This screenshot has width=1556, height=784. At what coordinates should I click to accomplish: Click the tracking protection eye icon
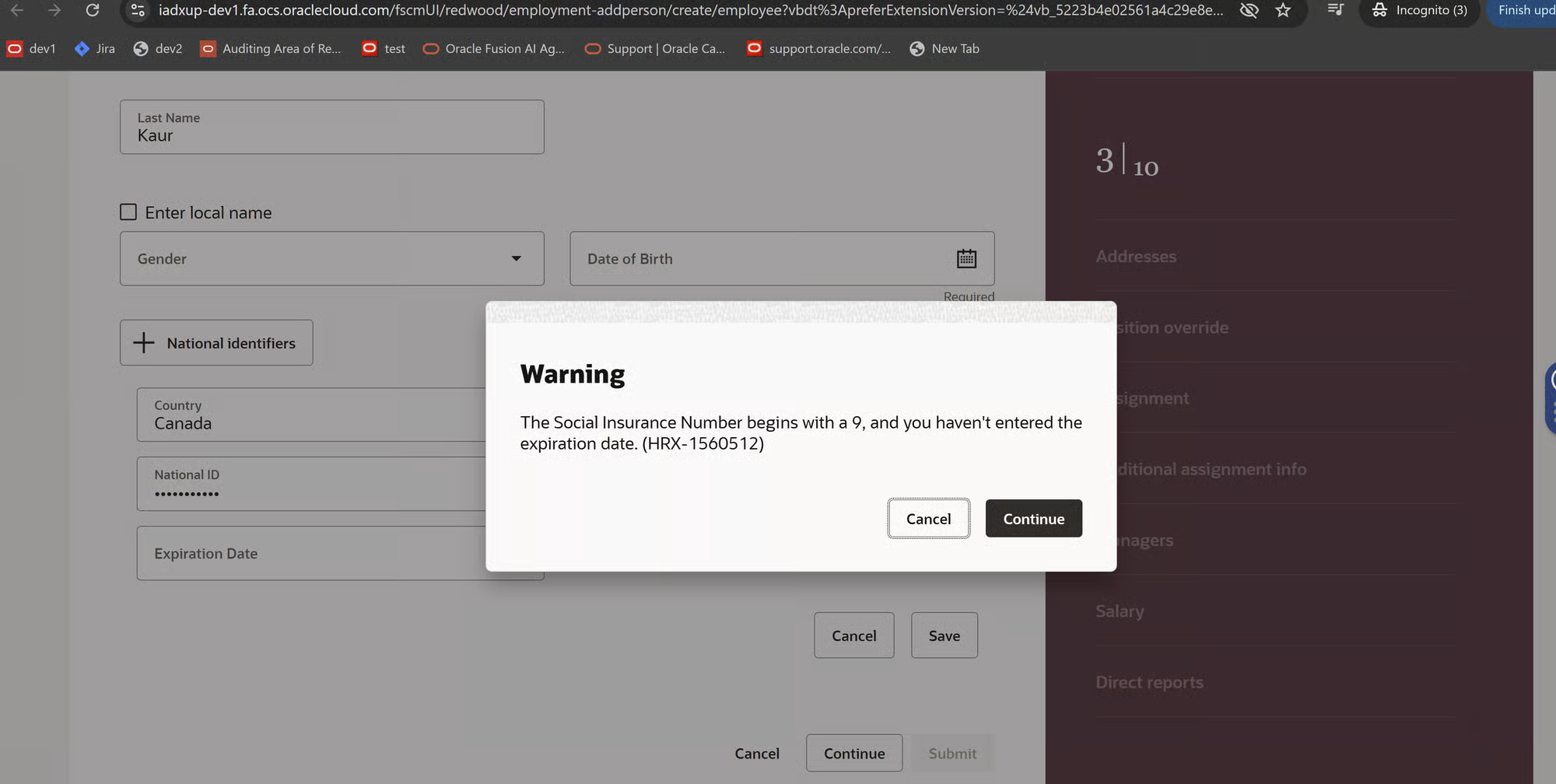coord(1249,10)
